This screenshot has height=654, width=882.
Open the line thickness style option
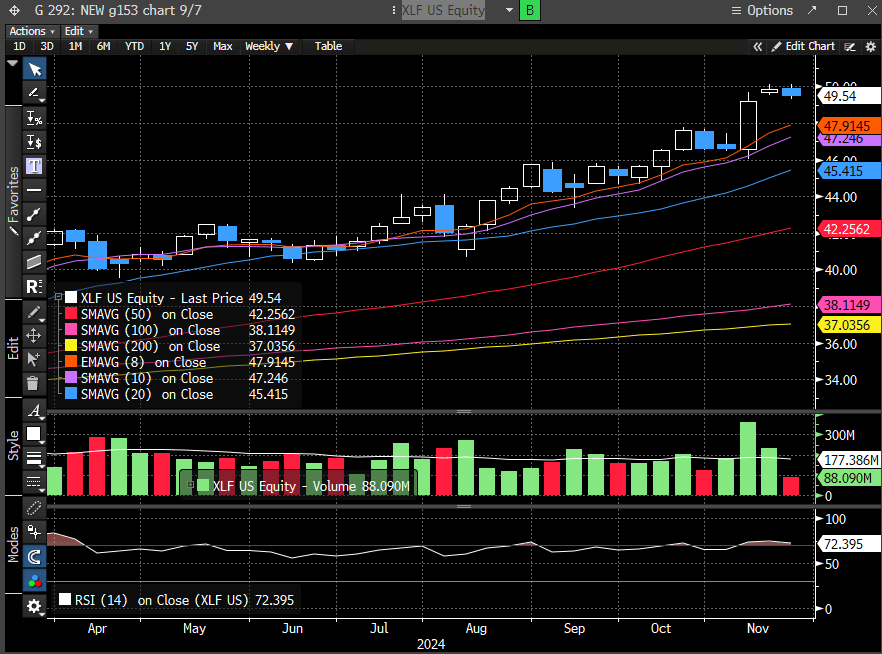[34, 458]
